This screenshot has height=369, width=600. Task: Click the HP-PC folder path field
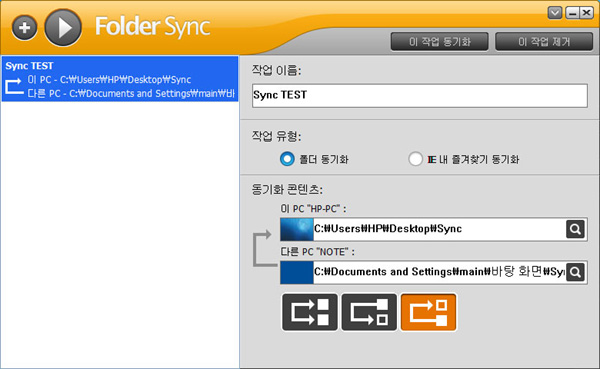tap(439, 229)
